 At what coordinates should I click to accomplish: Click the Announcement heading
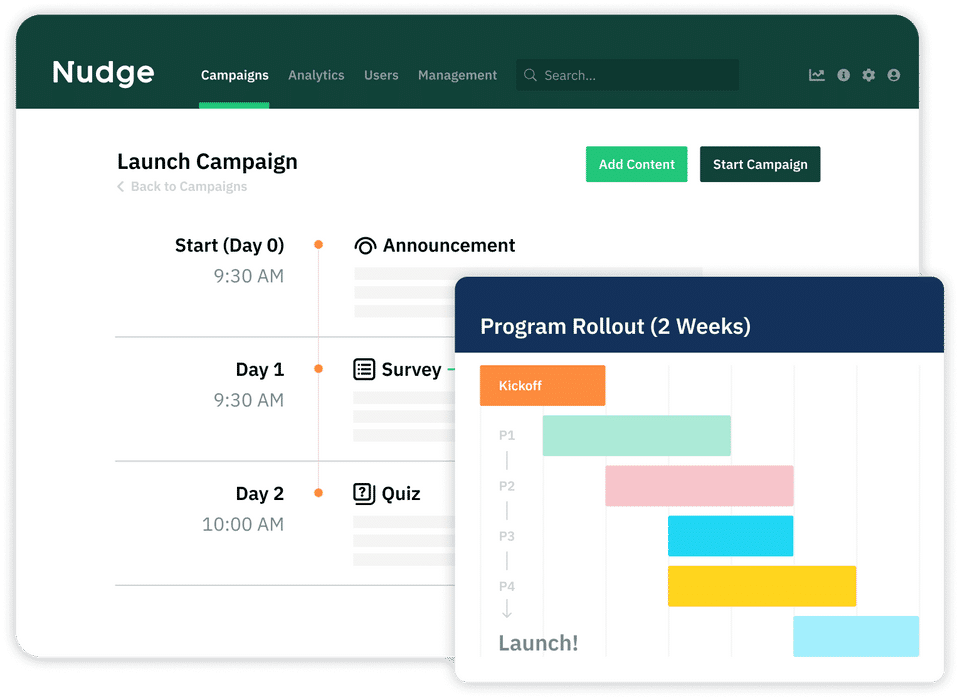coord(449,245)
